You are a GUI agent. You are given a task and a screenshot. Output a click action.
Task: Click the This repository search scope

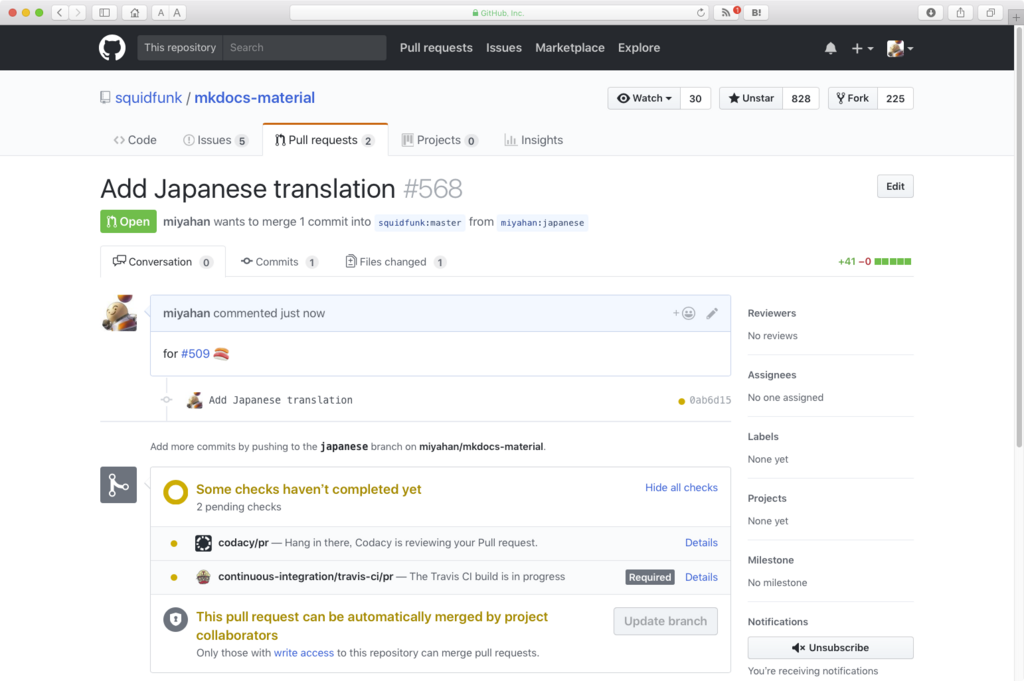coord(180,48)
